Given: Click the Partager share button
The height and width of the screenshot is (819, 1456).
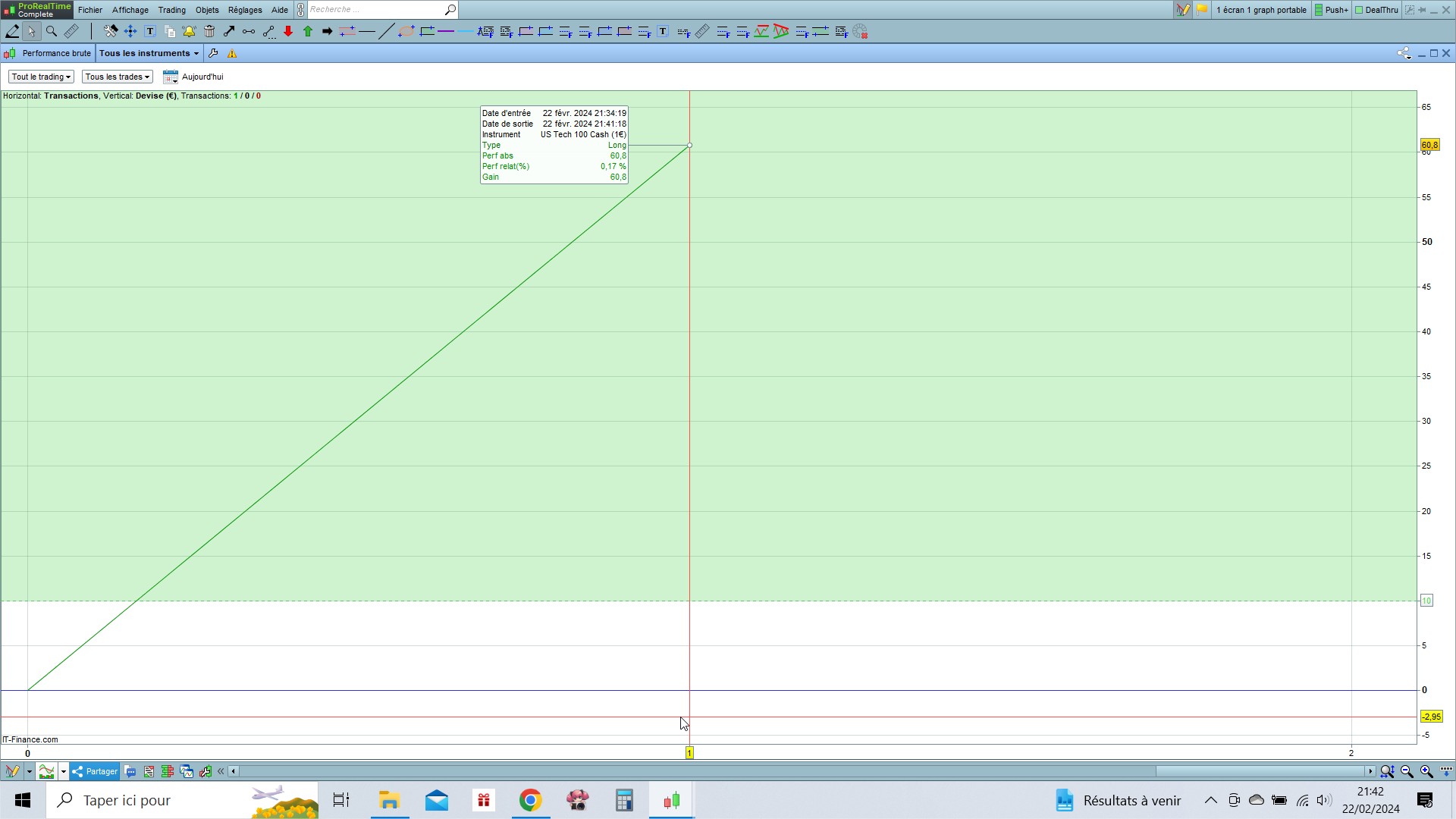Looking at the screenshot, I should coord(95,771).
